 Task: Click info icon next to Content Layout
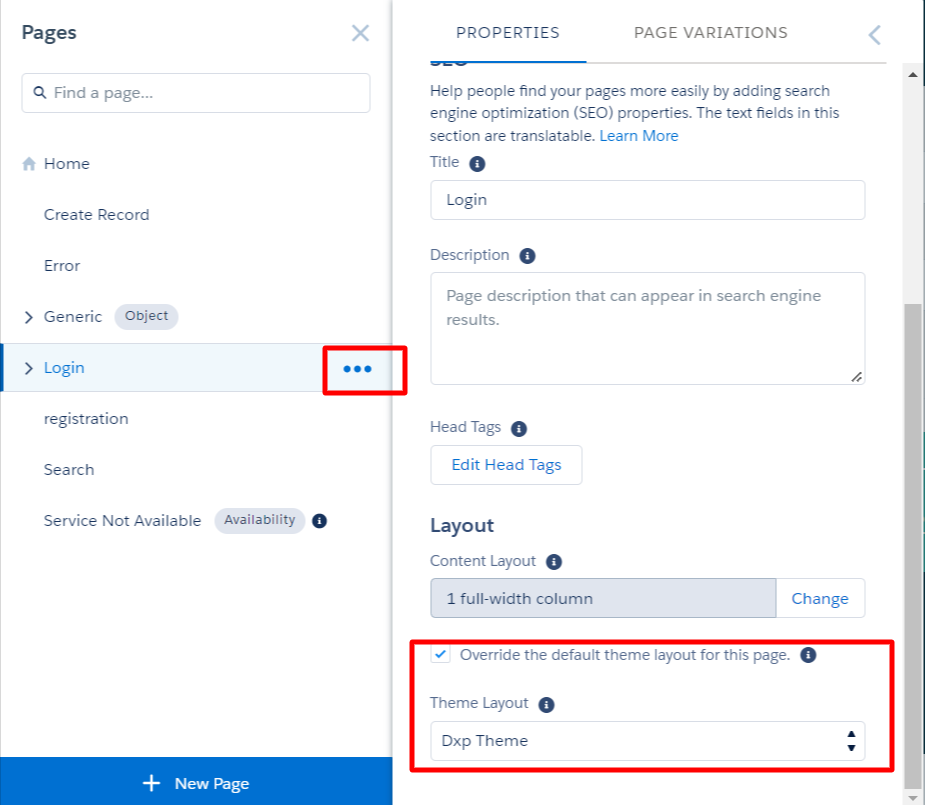(554, 562)
